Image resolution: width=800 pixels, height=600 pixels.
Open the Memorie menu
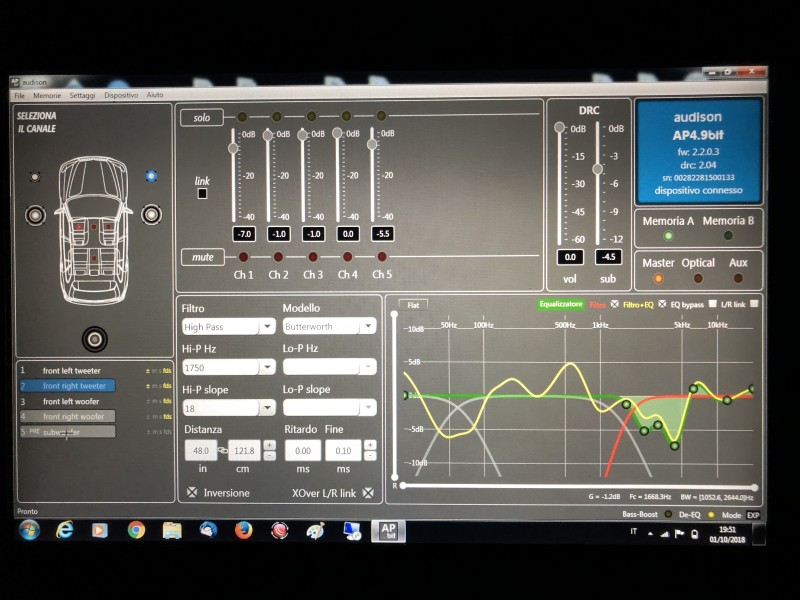(47, 95)
